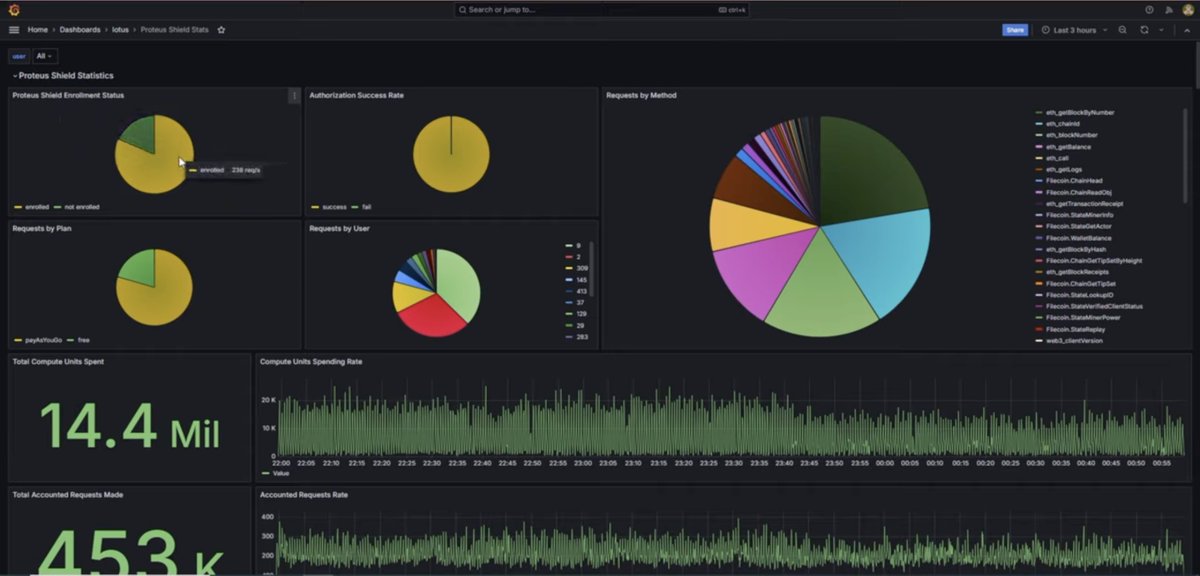The image size is (1200, 576).
Task: Focus the Search or jump to field
Action: tap(600, 9)
